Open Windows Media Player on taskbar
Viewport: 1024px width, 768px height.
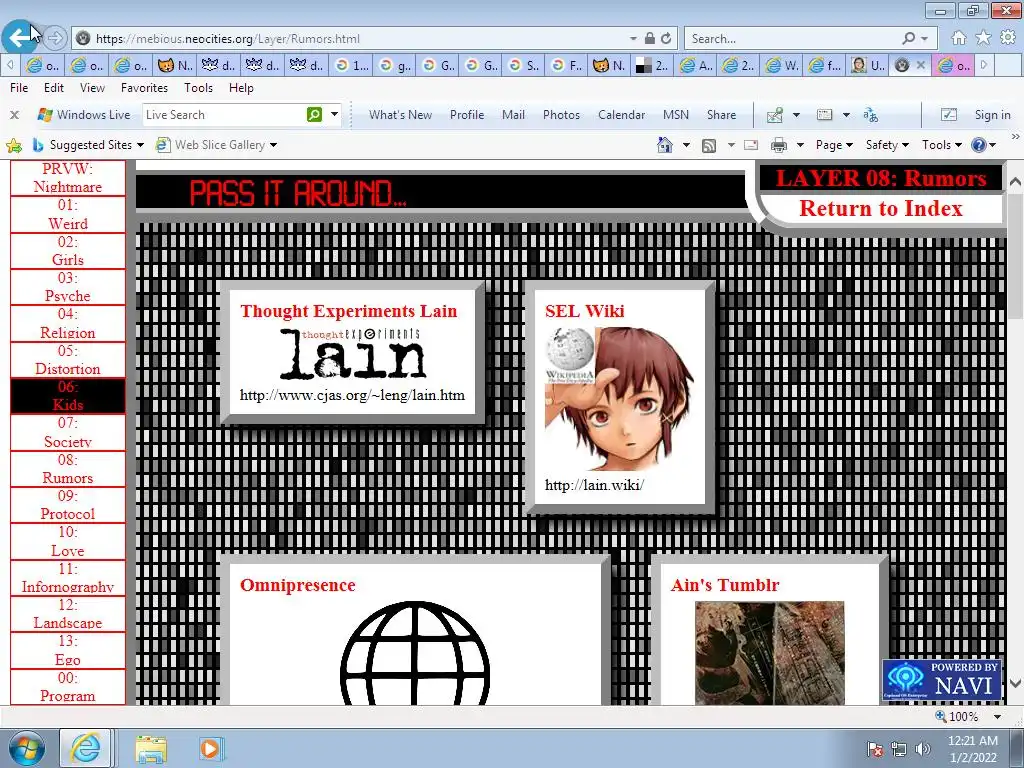(x=210, y=749)
